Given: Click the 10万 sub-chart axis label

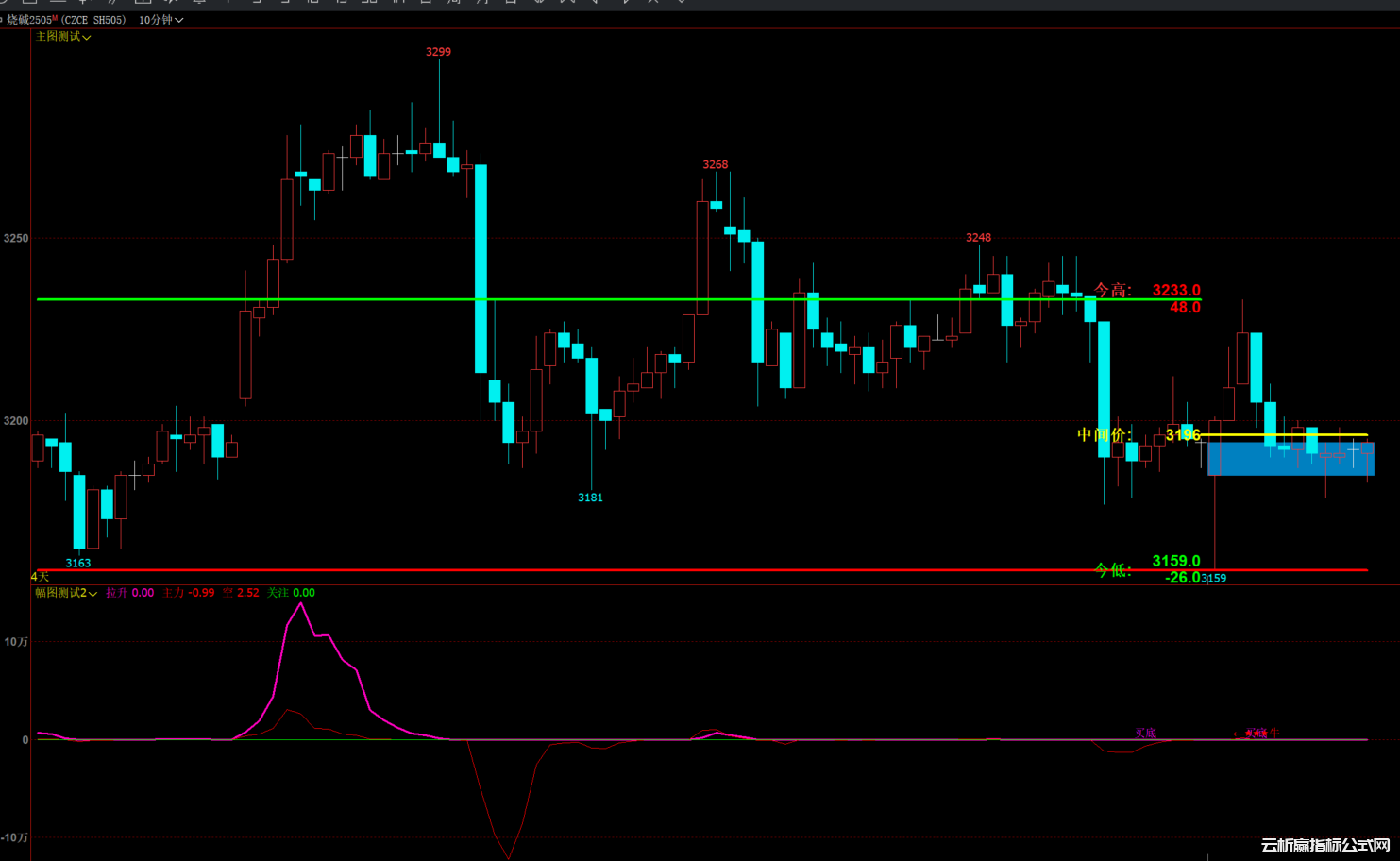Looking at the screenshot, I should click(x=16, y=642).
